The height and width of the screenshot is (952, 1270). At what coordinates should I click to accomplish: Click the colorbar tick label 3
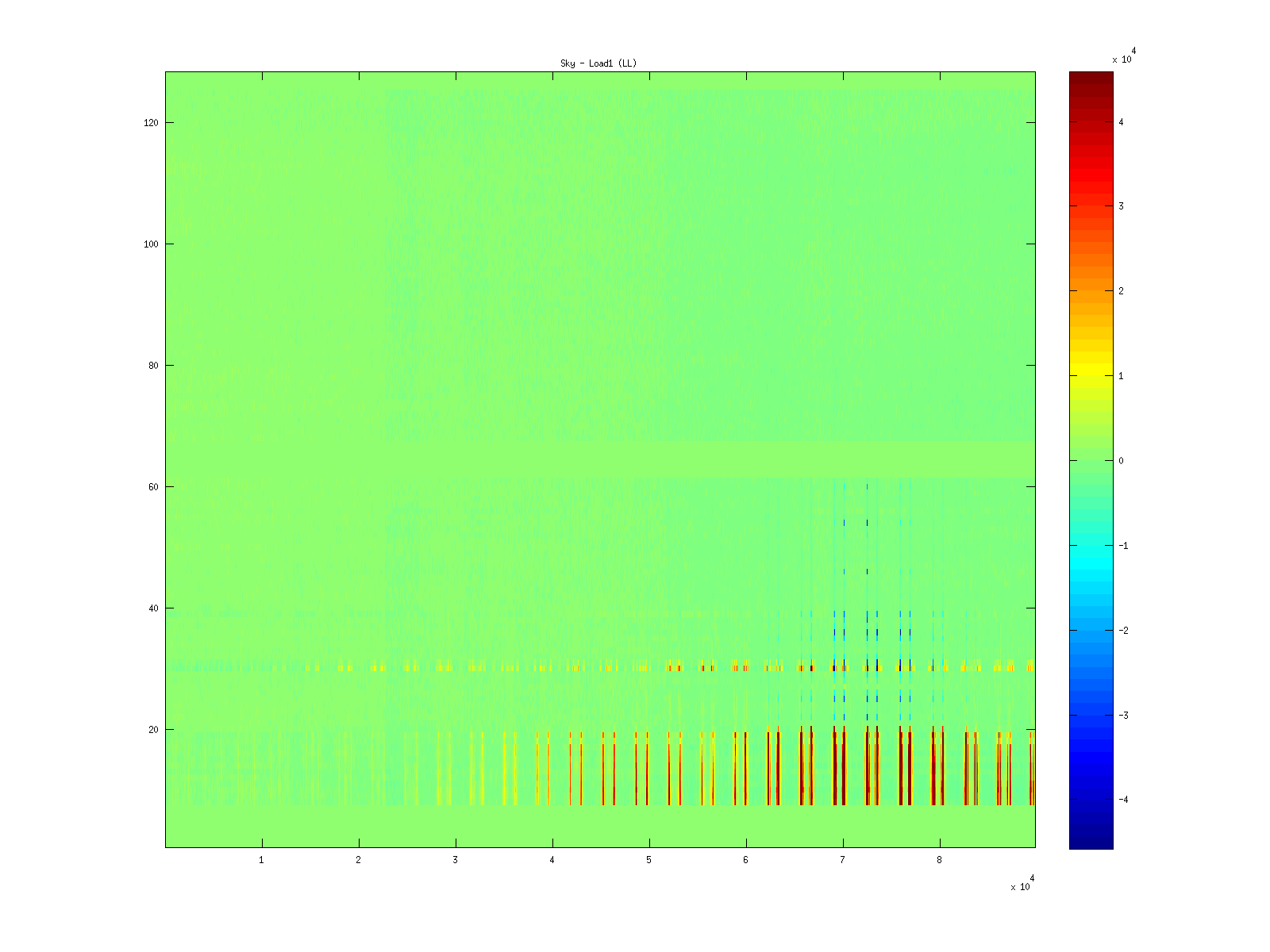click(x=1121, y=206)
